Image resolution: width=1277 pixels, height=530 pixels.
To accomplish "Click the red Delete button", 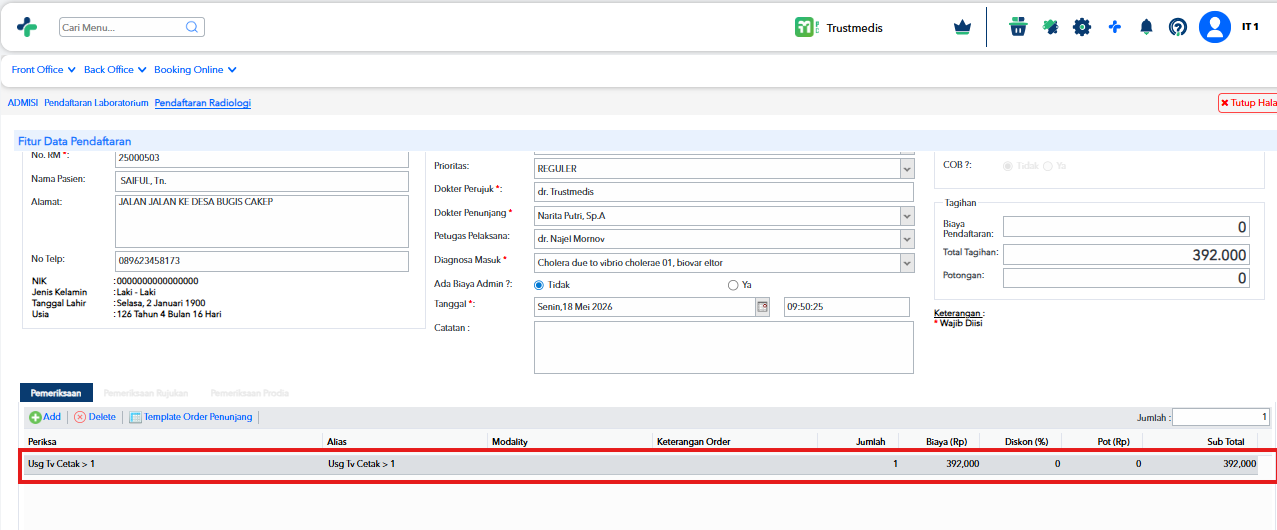I will [95, 417].
